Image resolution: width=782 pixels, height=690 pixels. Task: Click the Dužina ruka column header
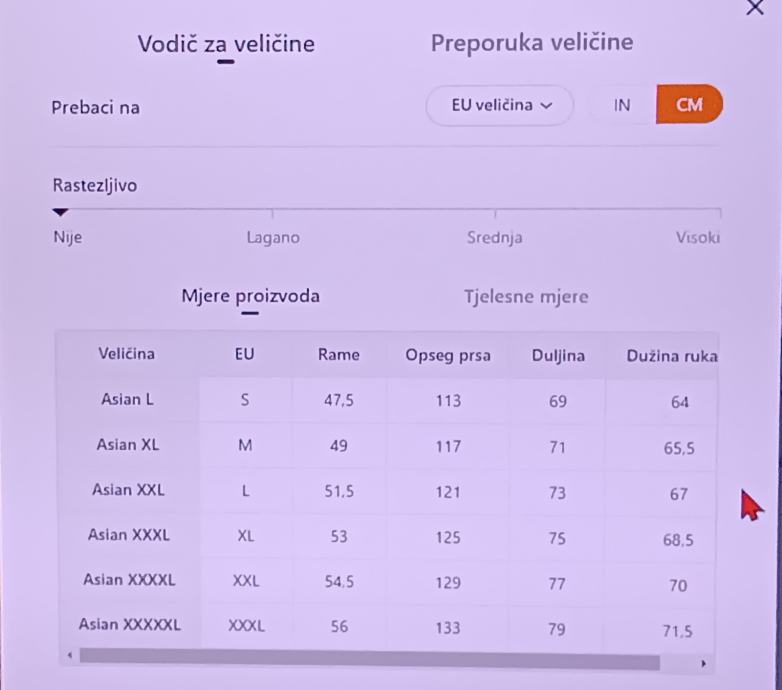coord(671,355)
